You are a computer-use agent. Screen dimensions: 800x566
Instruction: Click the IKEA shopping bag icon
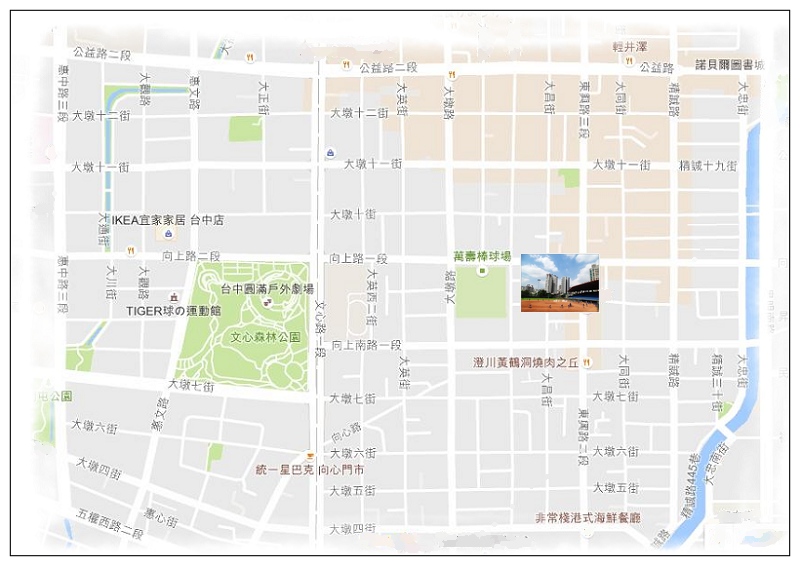168,234
